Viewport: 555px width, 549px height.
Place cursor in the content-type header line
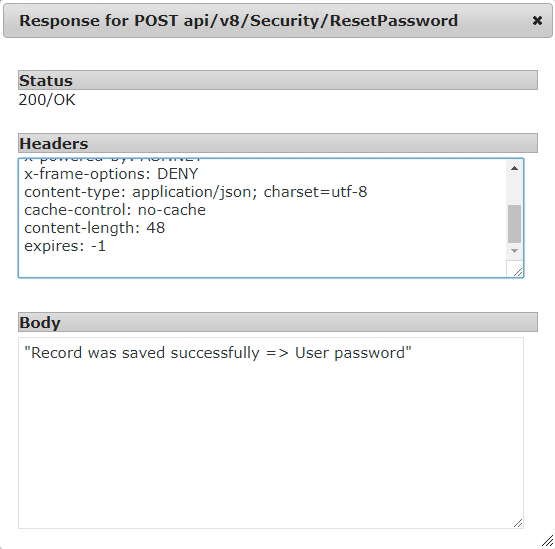[196, 192]
